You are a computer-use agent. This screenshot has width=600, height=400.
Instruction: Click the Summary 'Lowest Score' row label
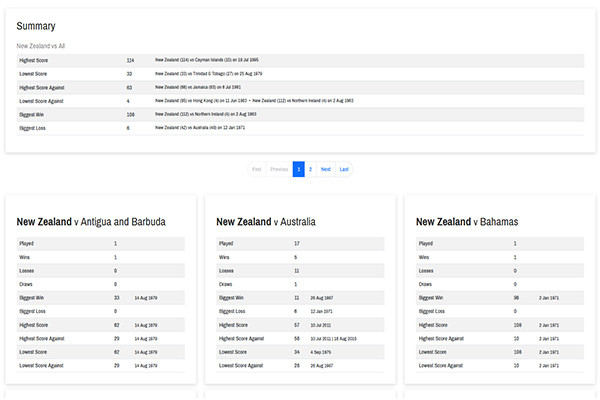(33, 74)
